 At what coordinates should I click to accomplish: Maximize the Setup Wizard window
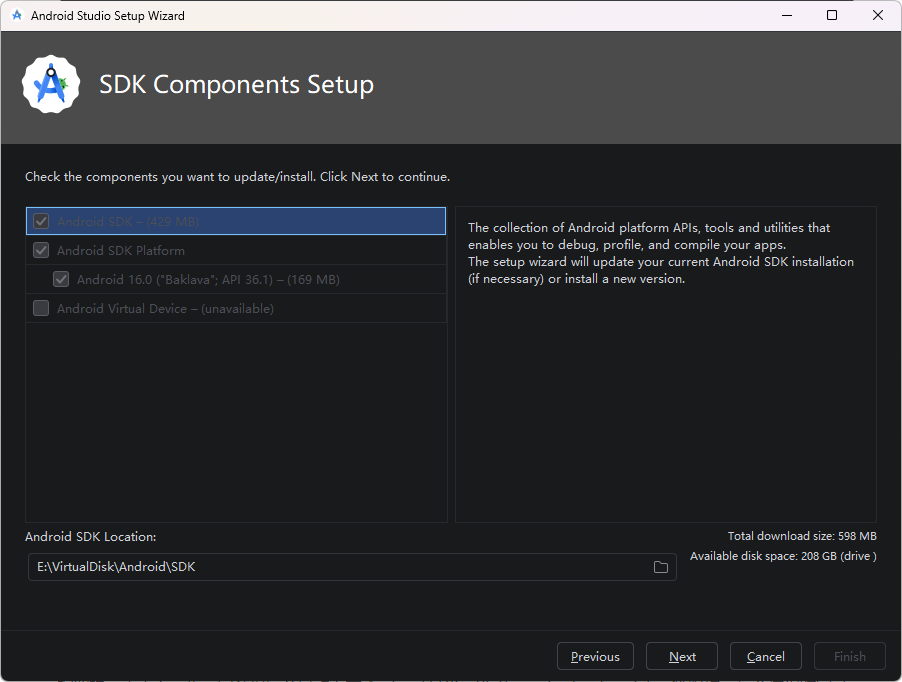point(832,16)
